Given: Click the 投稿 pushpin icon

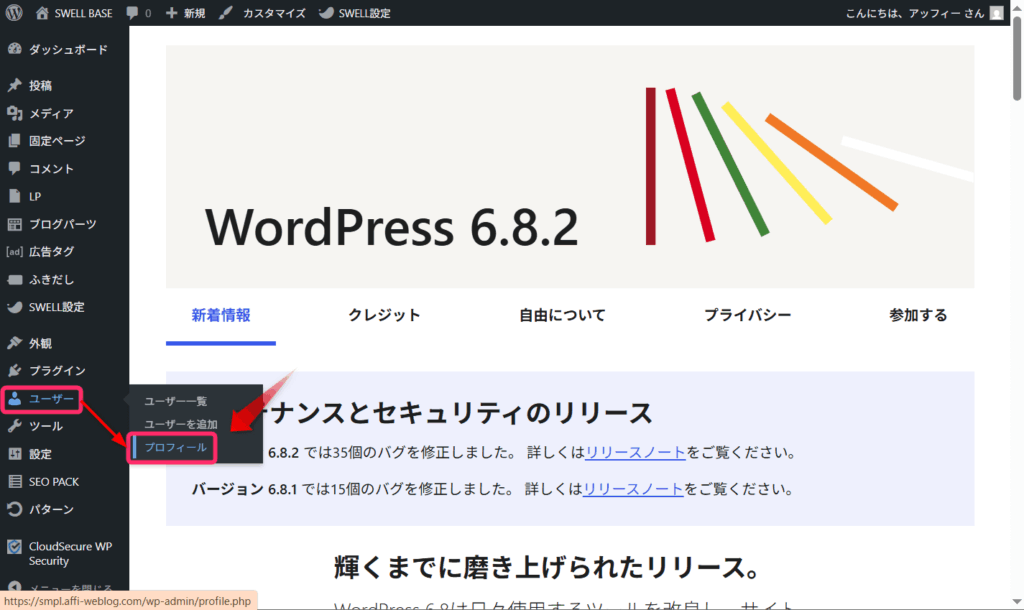Looking at the screenshot, I should click(14, 85).
